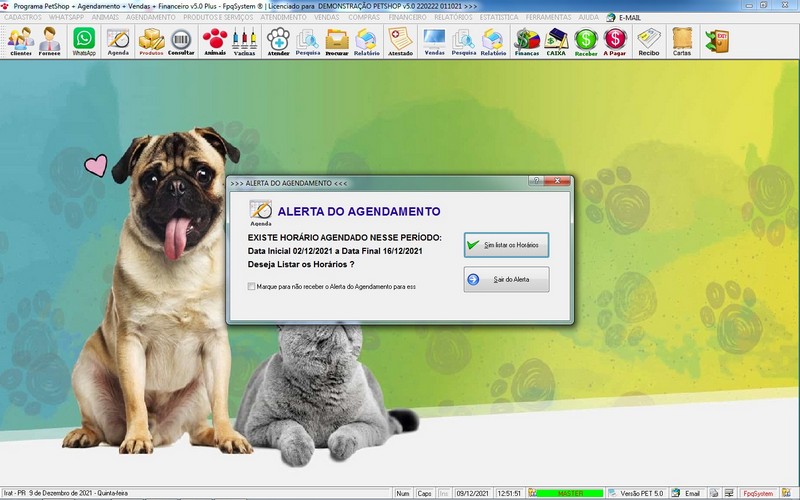Open the FINANCEIRO menu
The width and height of the screenshot is (800, 500).
[407, 17]
